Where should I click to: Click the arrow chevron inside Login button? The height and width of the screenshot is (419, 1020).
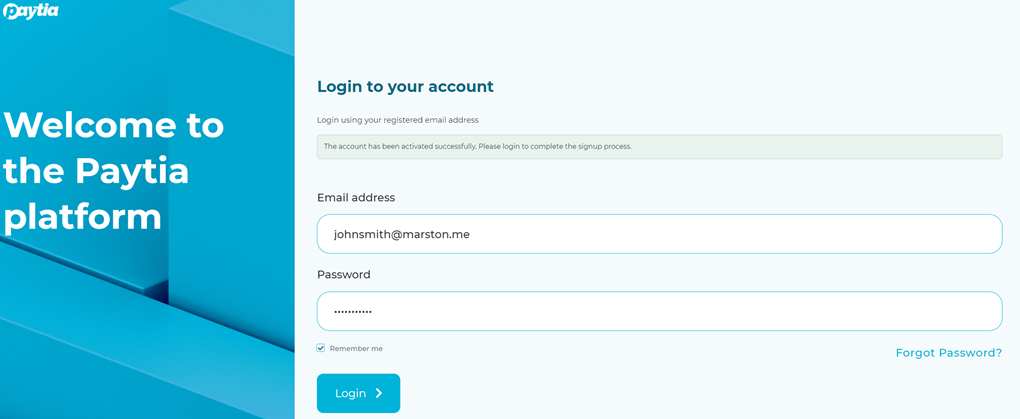(379, 393)
